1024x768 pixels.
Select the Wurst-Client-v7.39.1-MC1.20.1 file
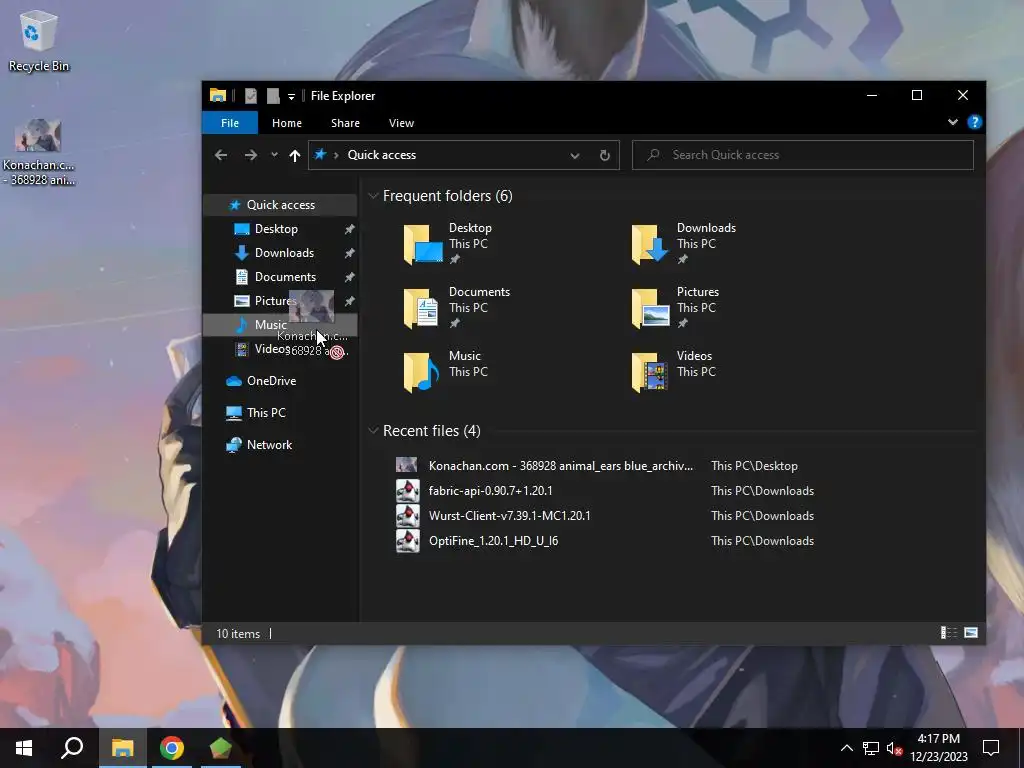click(x=509, y=516)
